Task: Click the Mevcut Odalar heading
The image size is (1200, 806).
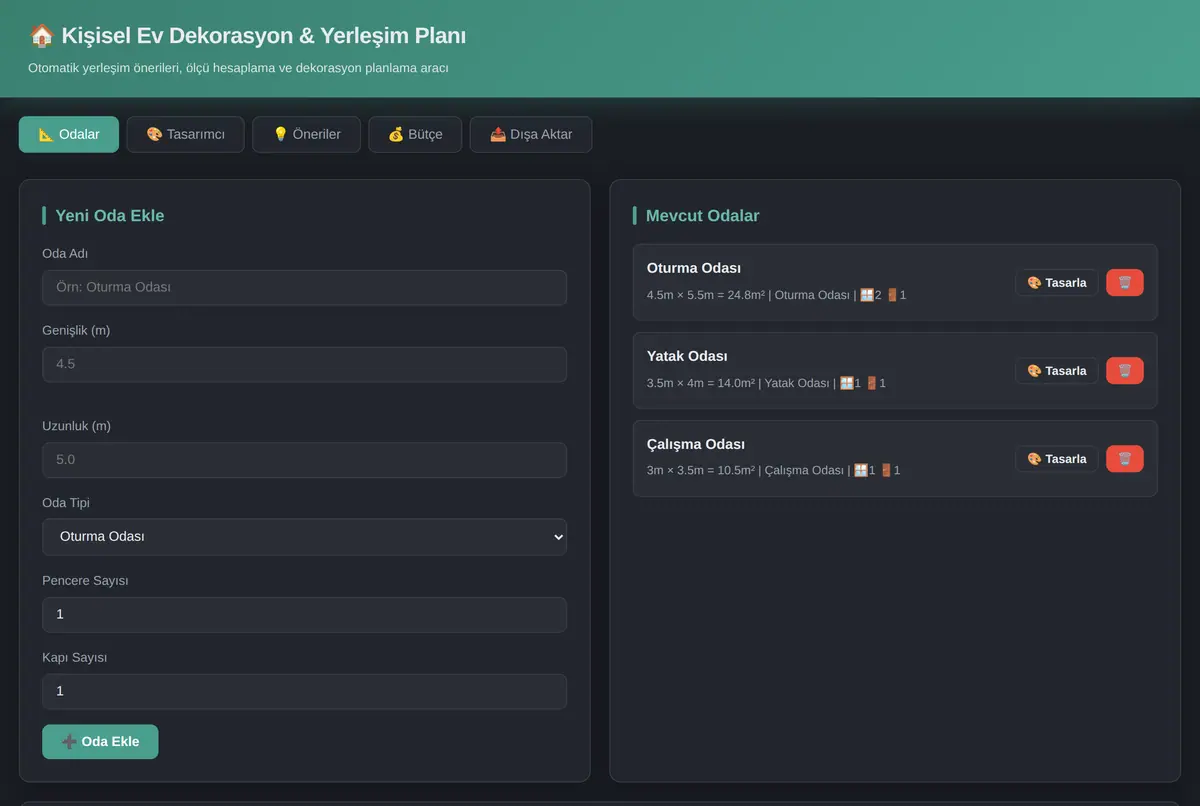Action: (702, 216)
